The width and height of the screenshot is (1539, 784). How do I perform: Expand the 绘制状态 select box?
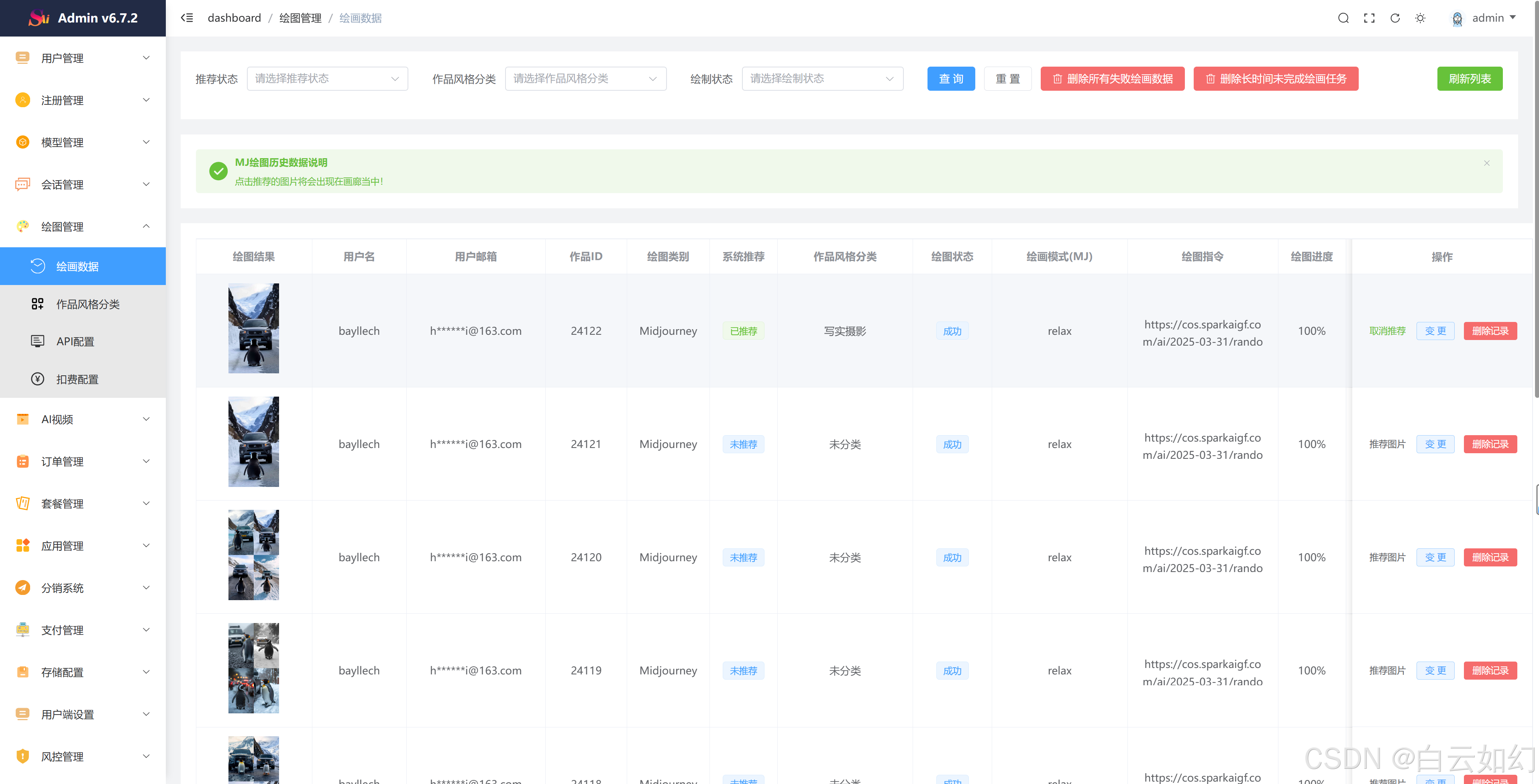821,79
